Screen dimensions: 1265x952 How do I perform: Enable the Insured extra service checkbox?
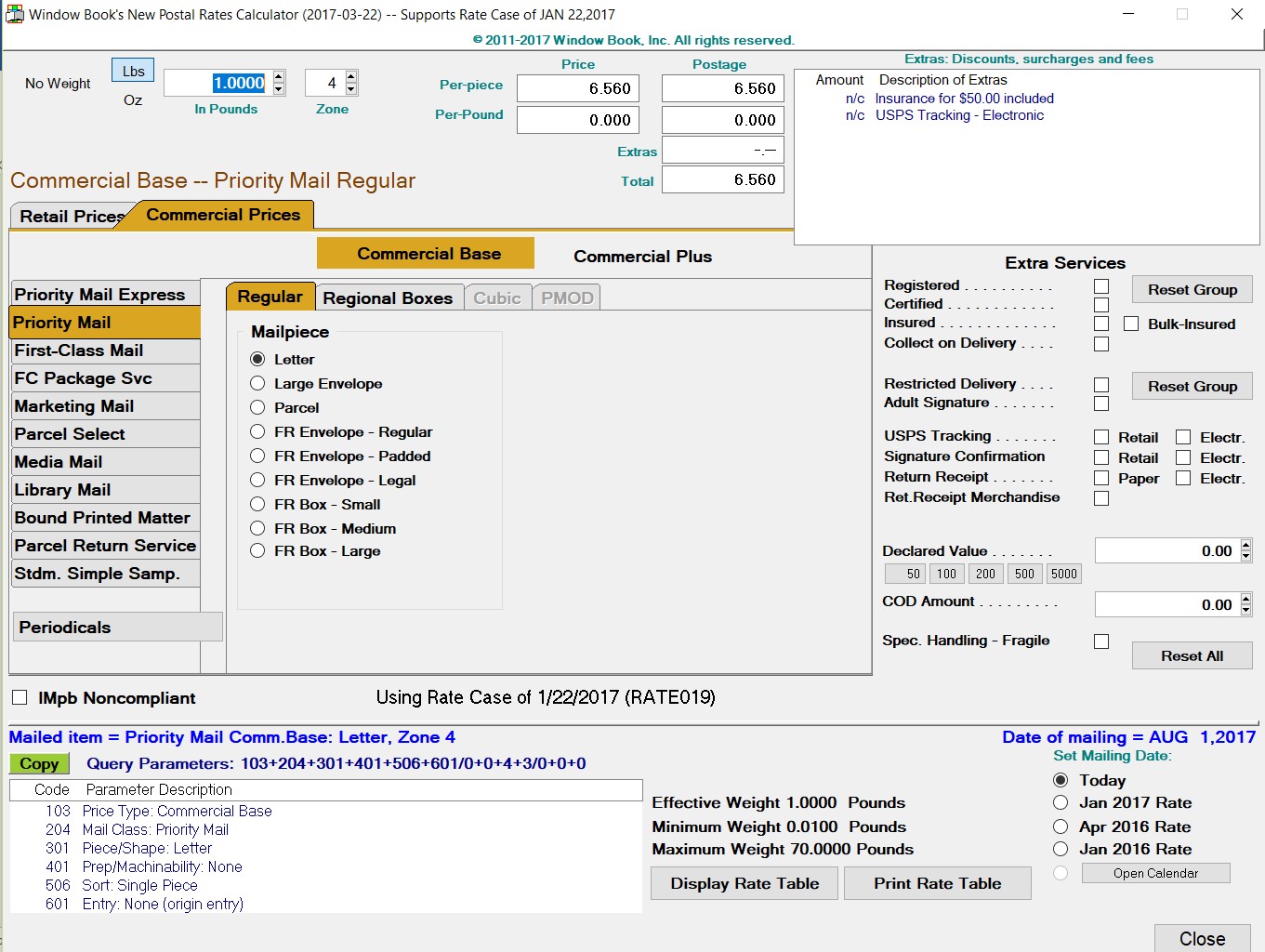pyautogui.click(x=1101, y=324)
